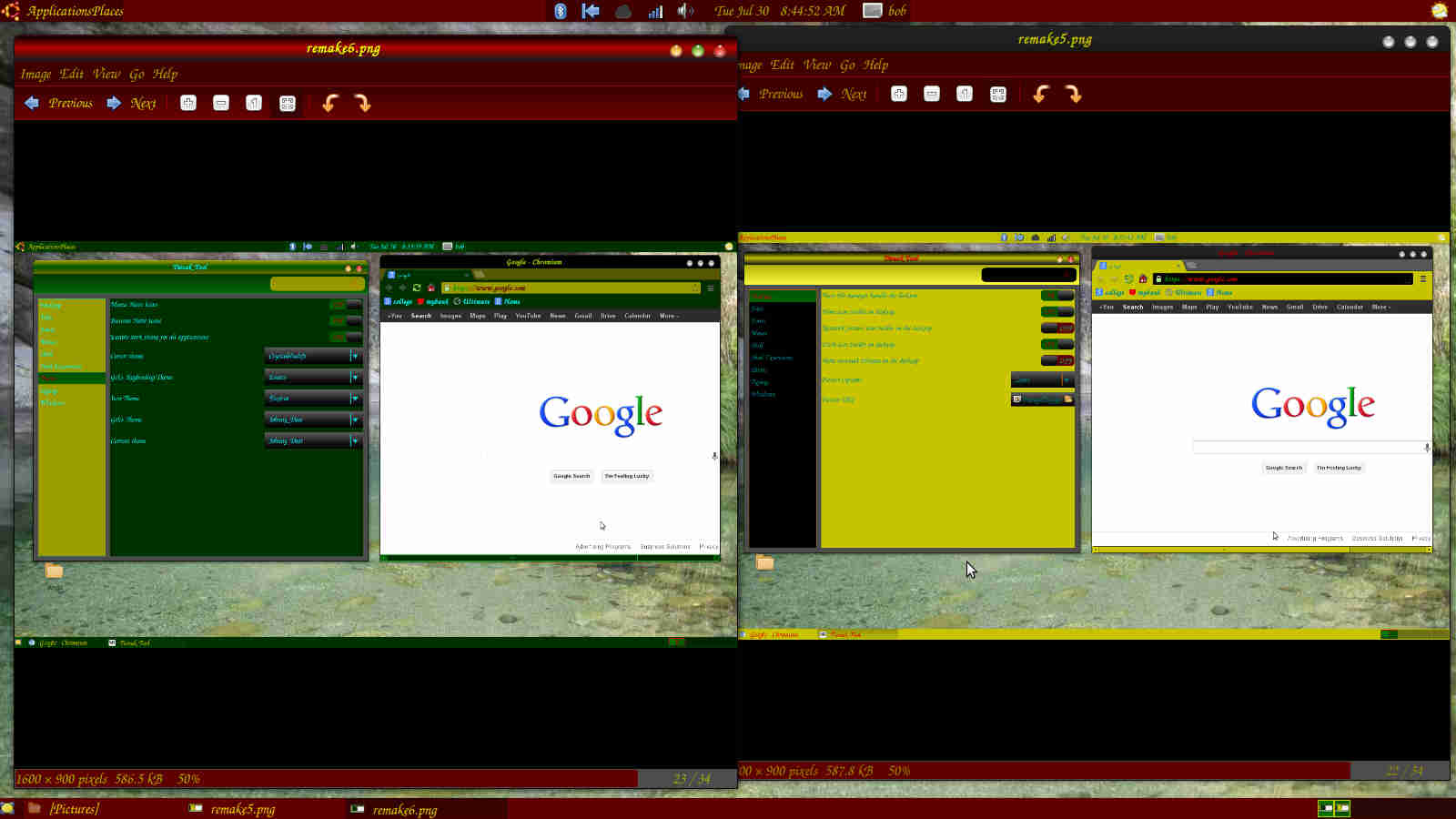Open Help menu in remake6.png window
This screenshot has height=819, width=1456.
(x=165, y=75)
